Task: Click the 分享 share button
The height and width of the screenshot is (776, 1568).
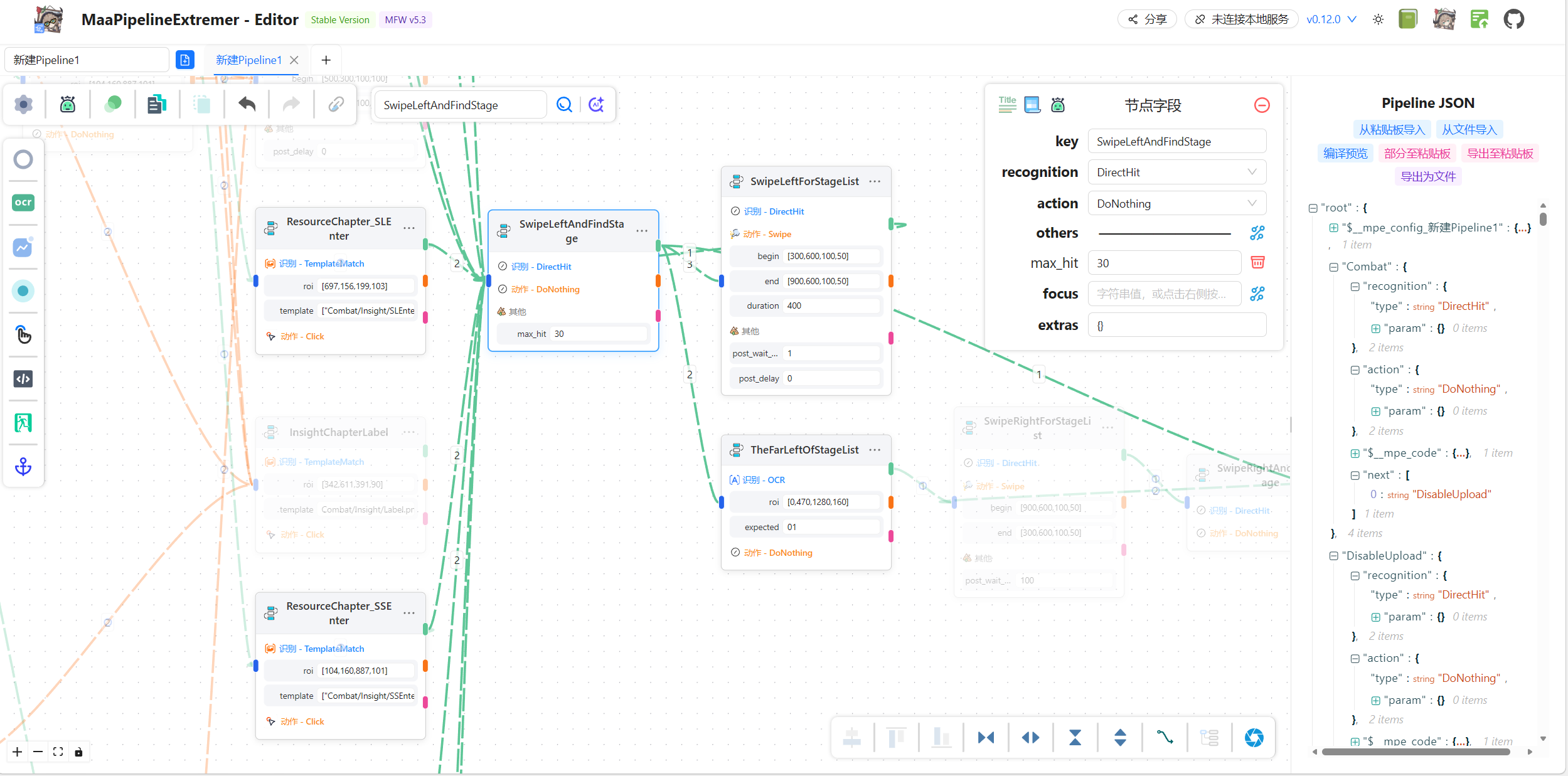Action: pyautogui.click(x=1147, y=19)
